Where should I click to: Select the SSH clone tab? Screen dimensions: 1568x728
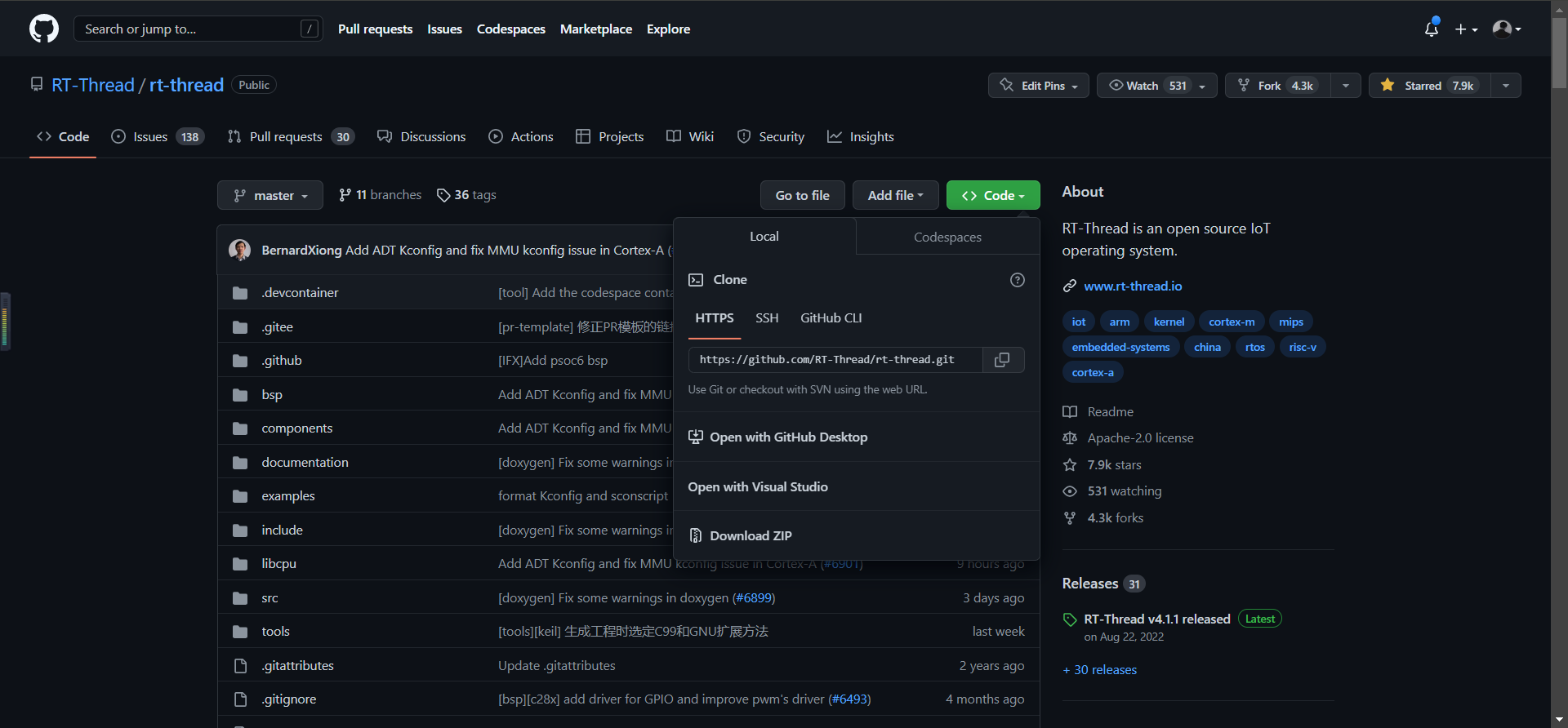coord(767,318)
